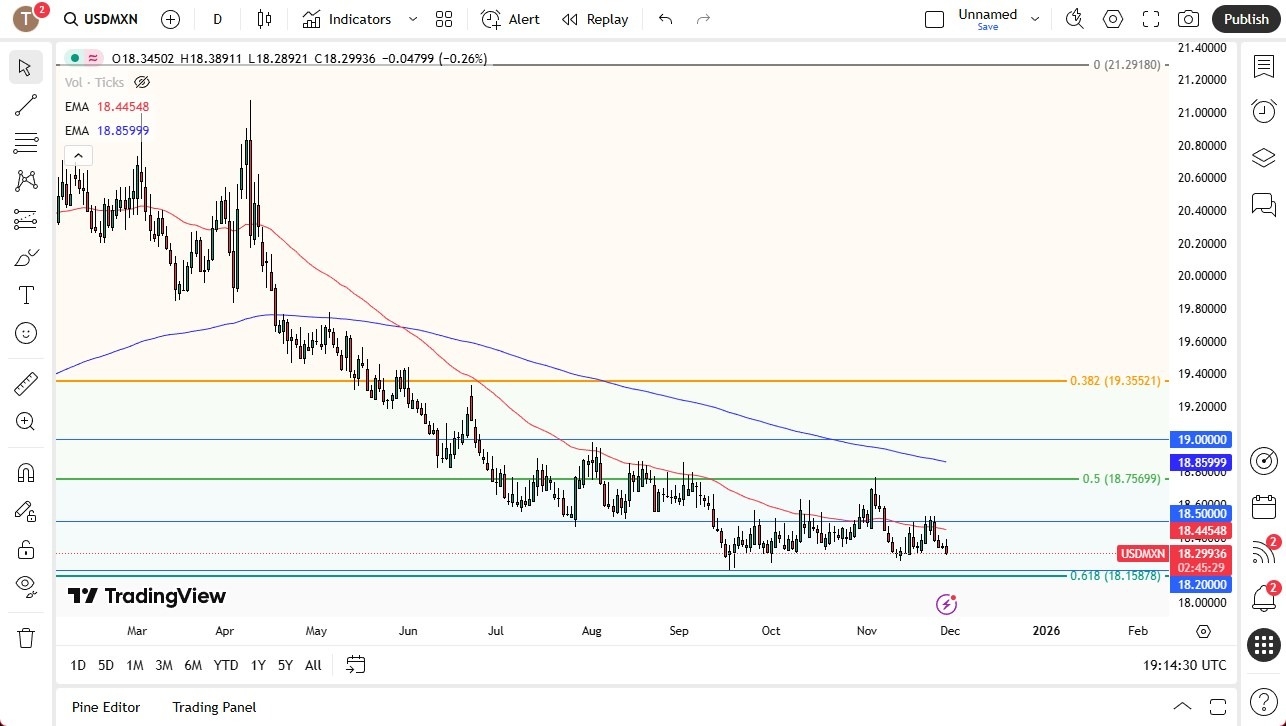Open the Notifications bell in right sidebar
This screenshot has width=1286, height=726.
tap(1262, 597)
